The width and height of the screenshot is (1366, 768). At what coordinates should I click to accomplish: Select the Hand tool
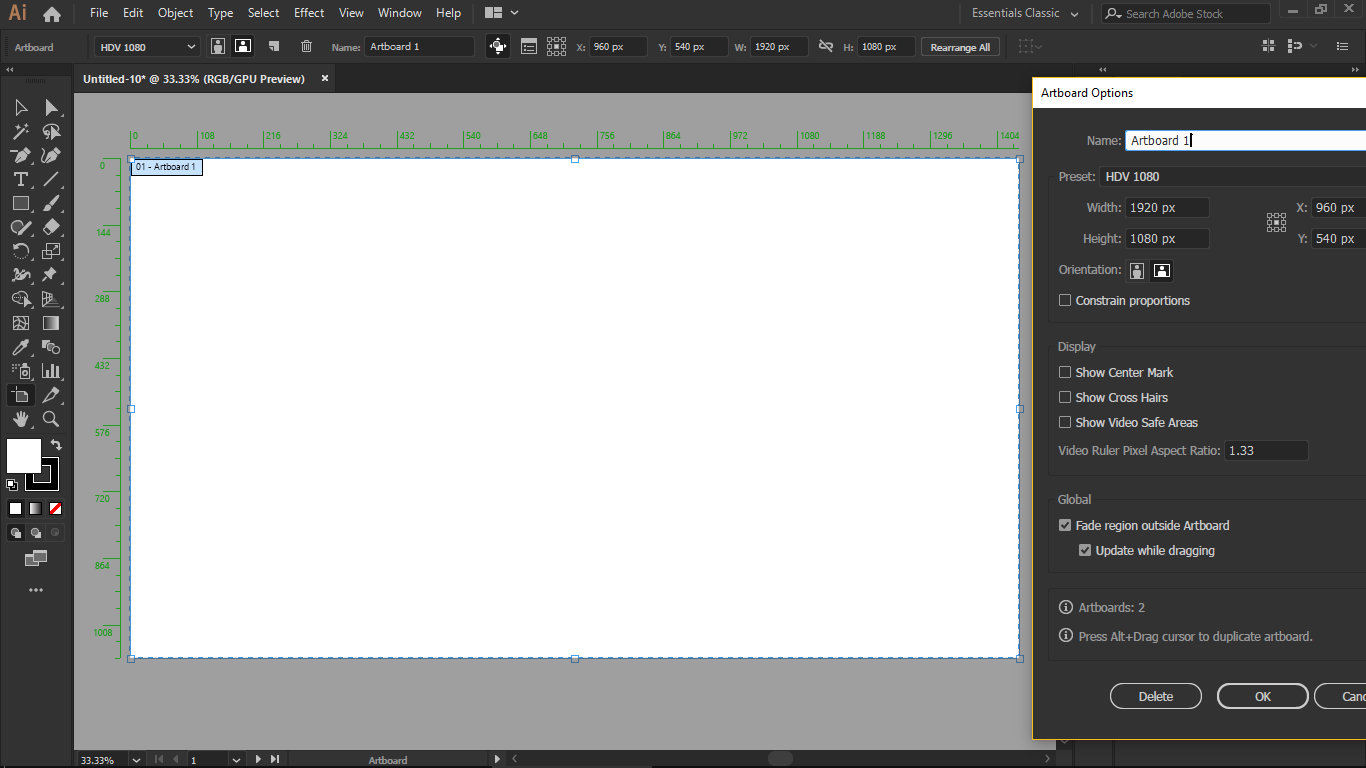[21, 419]
